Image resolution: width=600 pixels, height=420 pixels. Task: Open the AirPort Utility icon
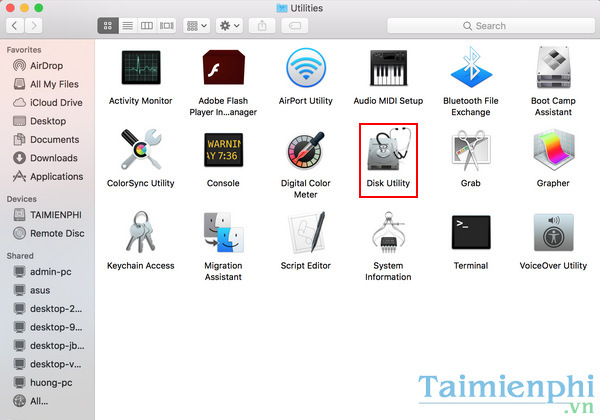tap(306, 68)
